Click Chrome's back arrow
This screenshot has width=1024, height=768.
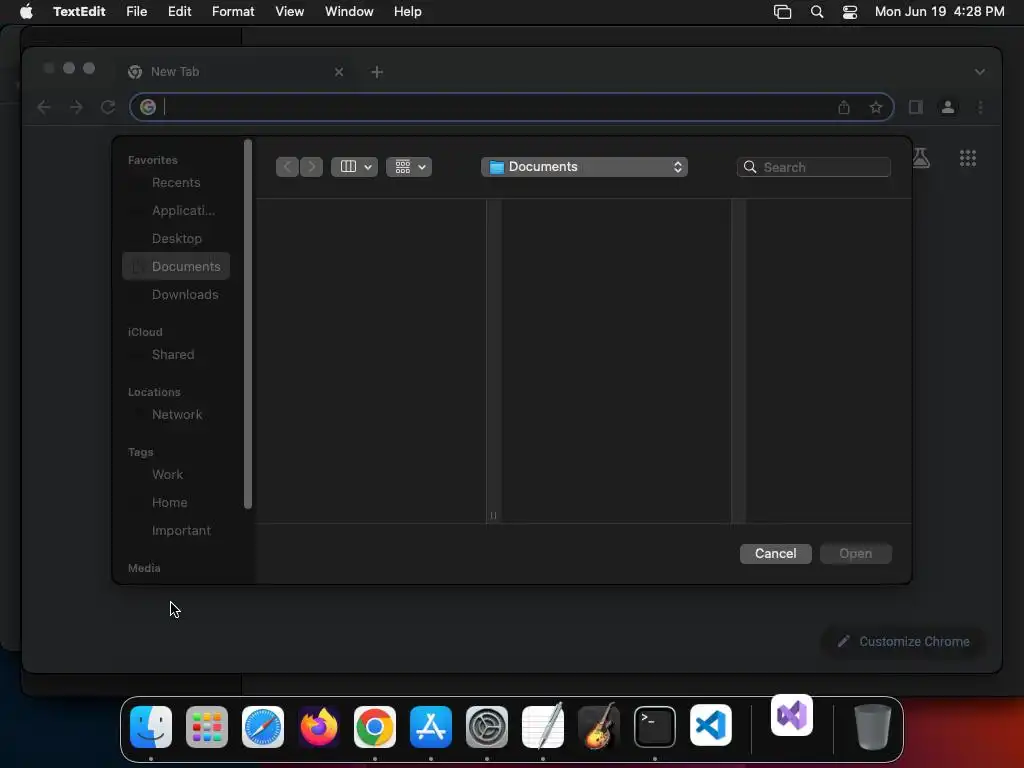point(44,107)
